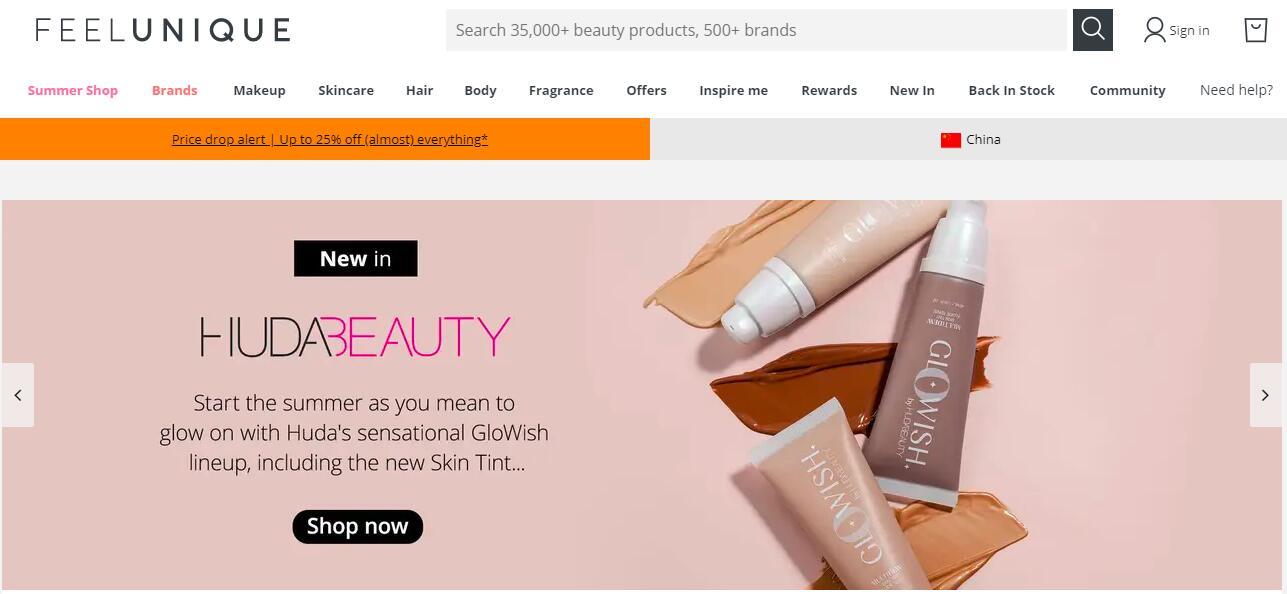Select the Summer Shop menu item
1287x594 pixels.
(x=73, y=90)
